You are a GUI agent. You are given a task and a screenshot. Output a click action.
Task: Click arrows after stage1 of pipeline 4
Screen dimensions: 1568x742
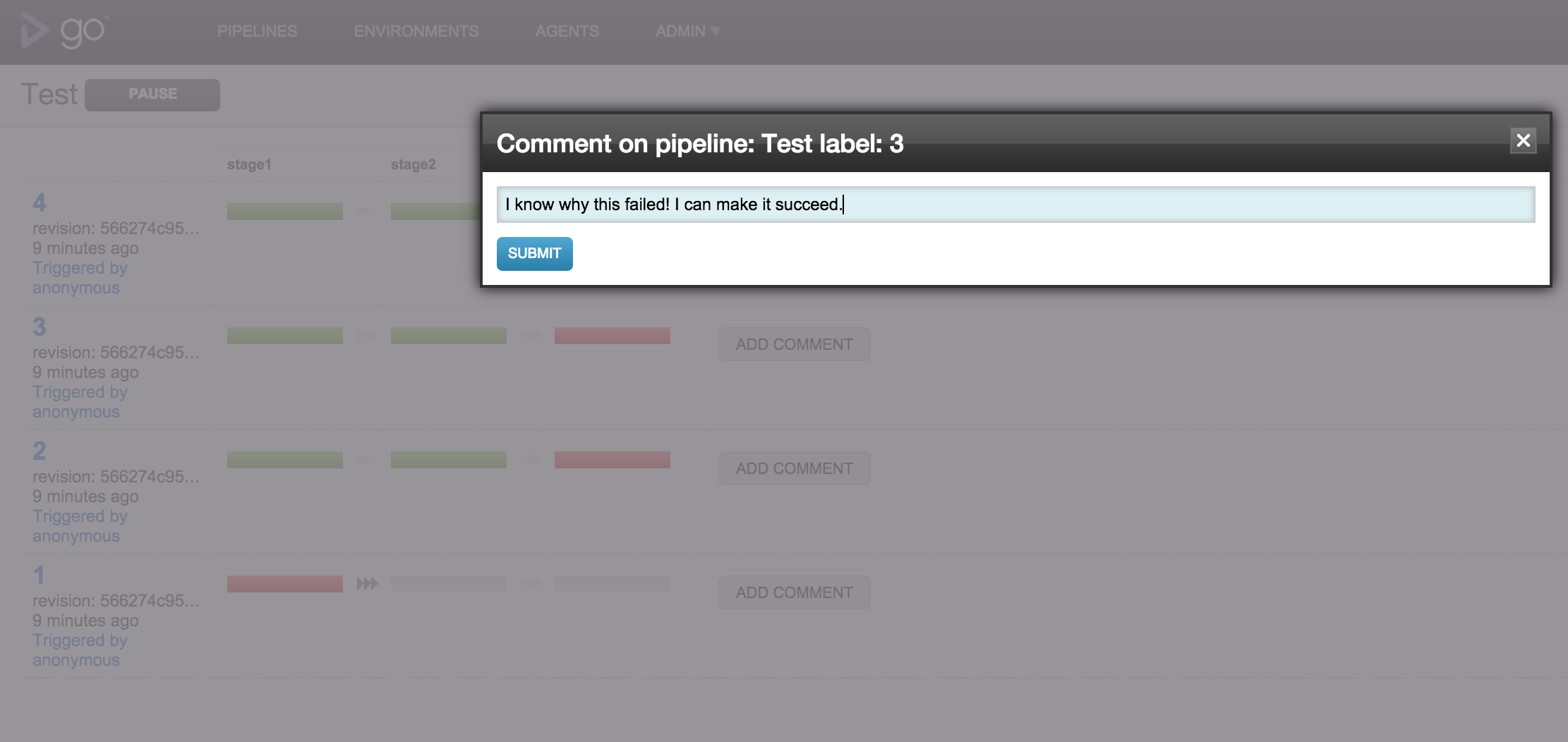[367, 211]
